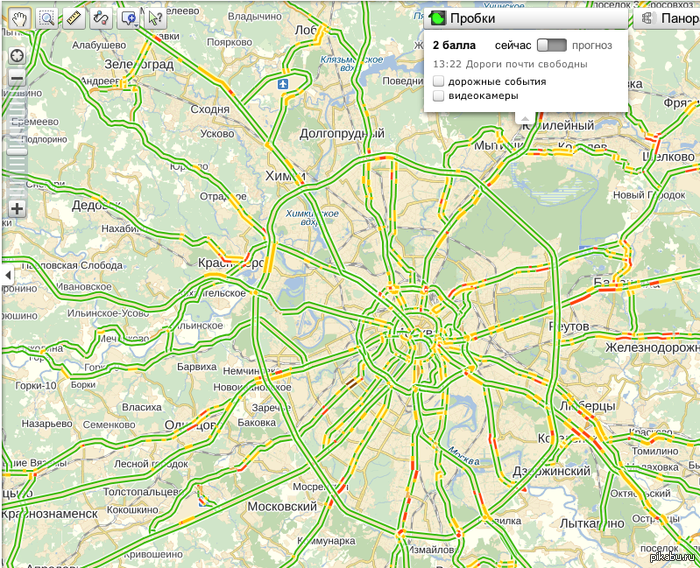Open the route planning tool

tap(101, 17)
